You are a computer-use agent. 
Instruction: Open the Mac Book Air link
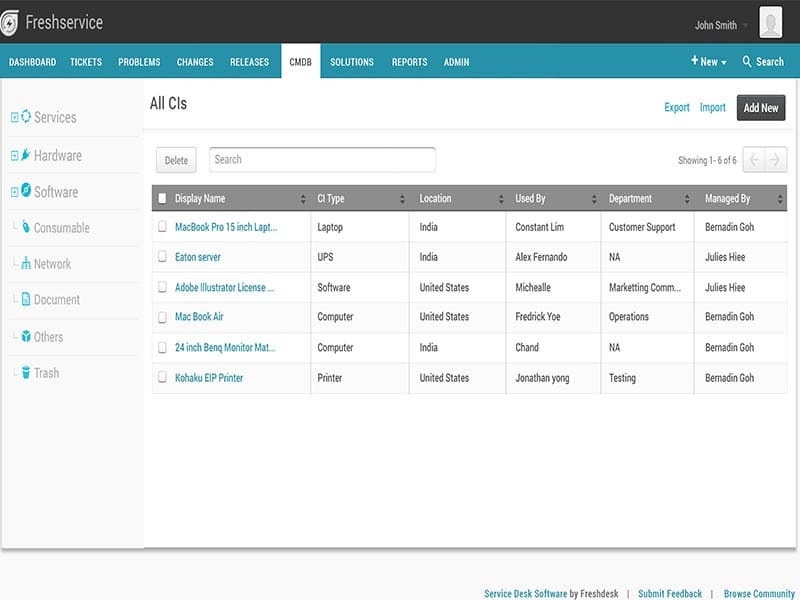(199, 317)
